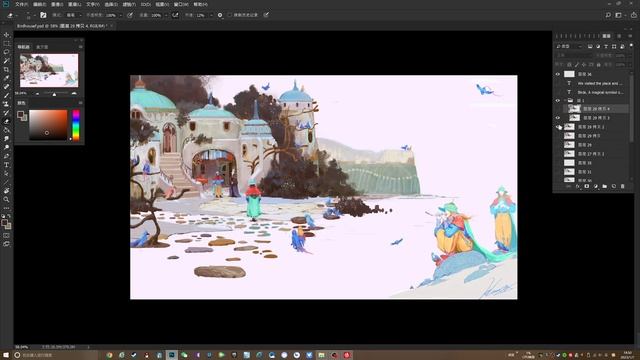Toggle the layer filter switch
Viewport: 640px width, 360px height.
point(631,46)
